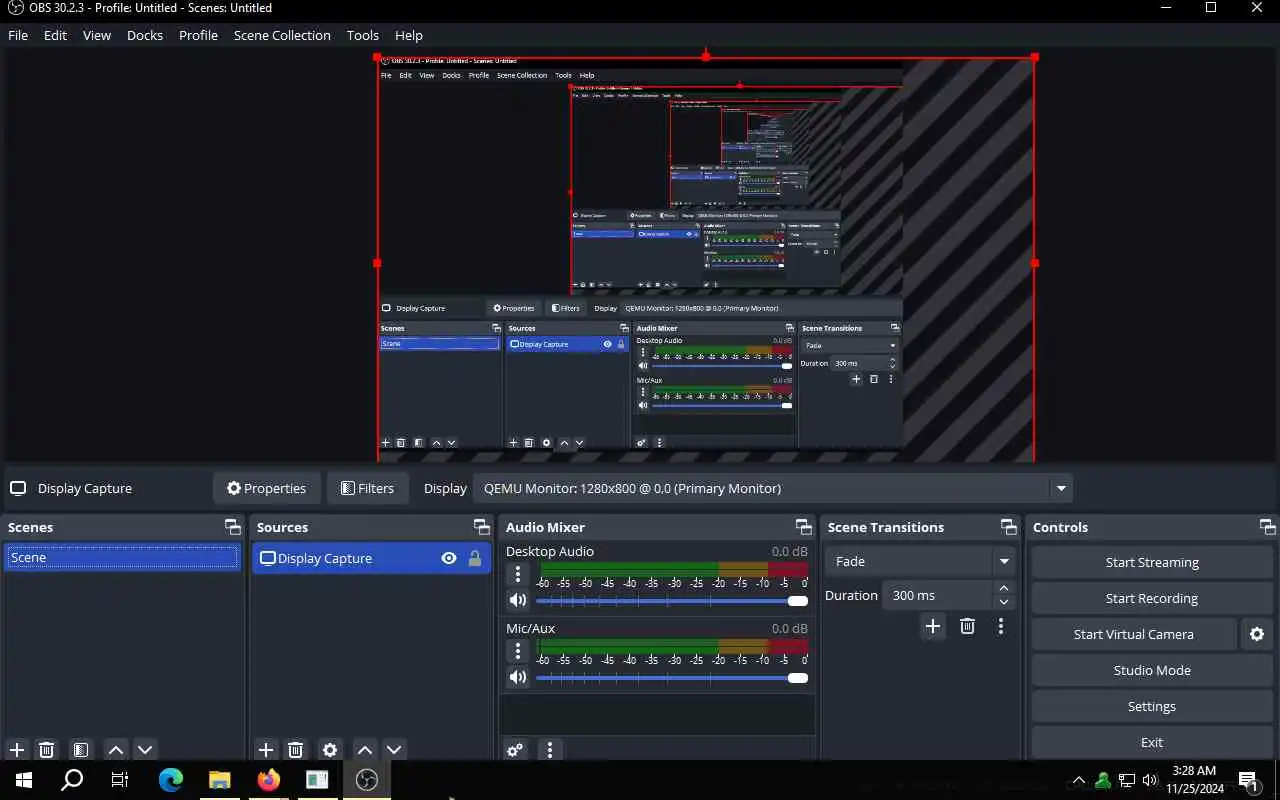Screen dimensions: 1280x800
Task: Toggle Display Capture lock icon
Action: coord(475,558)
